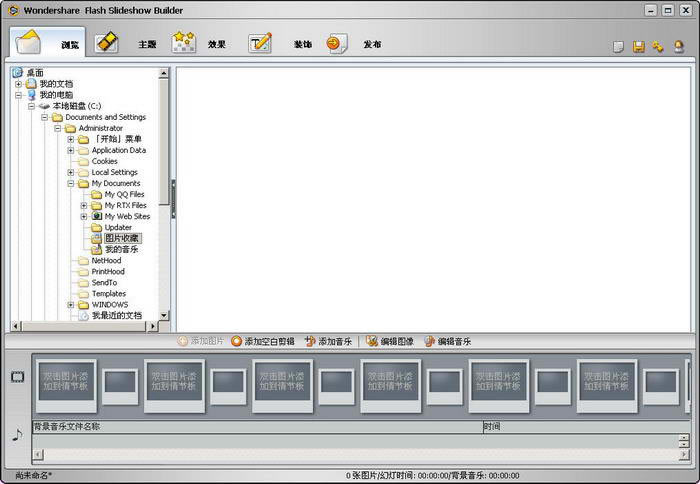Select the Updater folder

(118, 227)
